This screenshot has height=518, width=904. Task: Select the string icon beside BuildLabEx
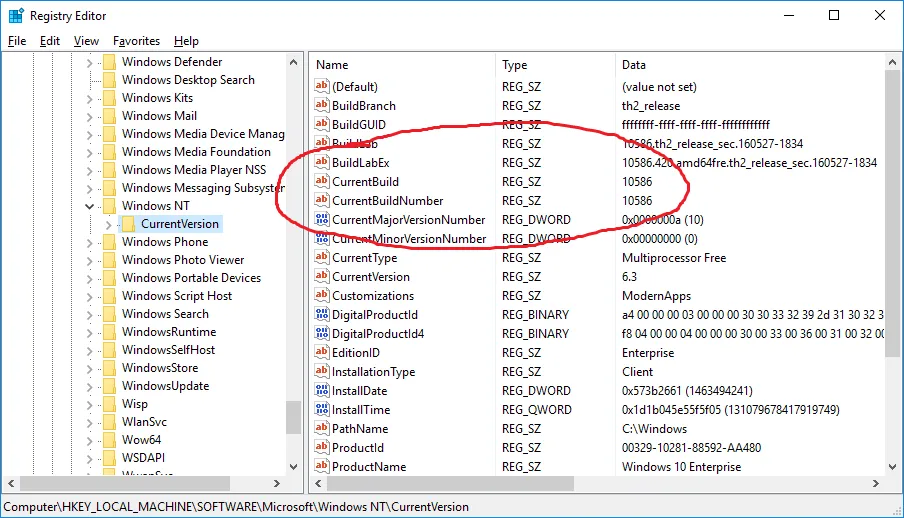(322, 162)
